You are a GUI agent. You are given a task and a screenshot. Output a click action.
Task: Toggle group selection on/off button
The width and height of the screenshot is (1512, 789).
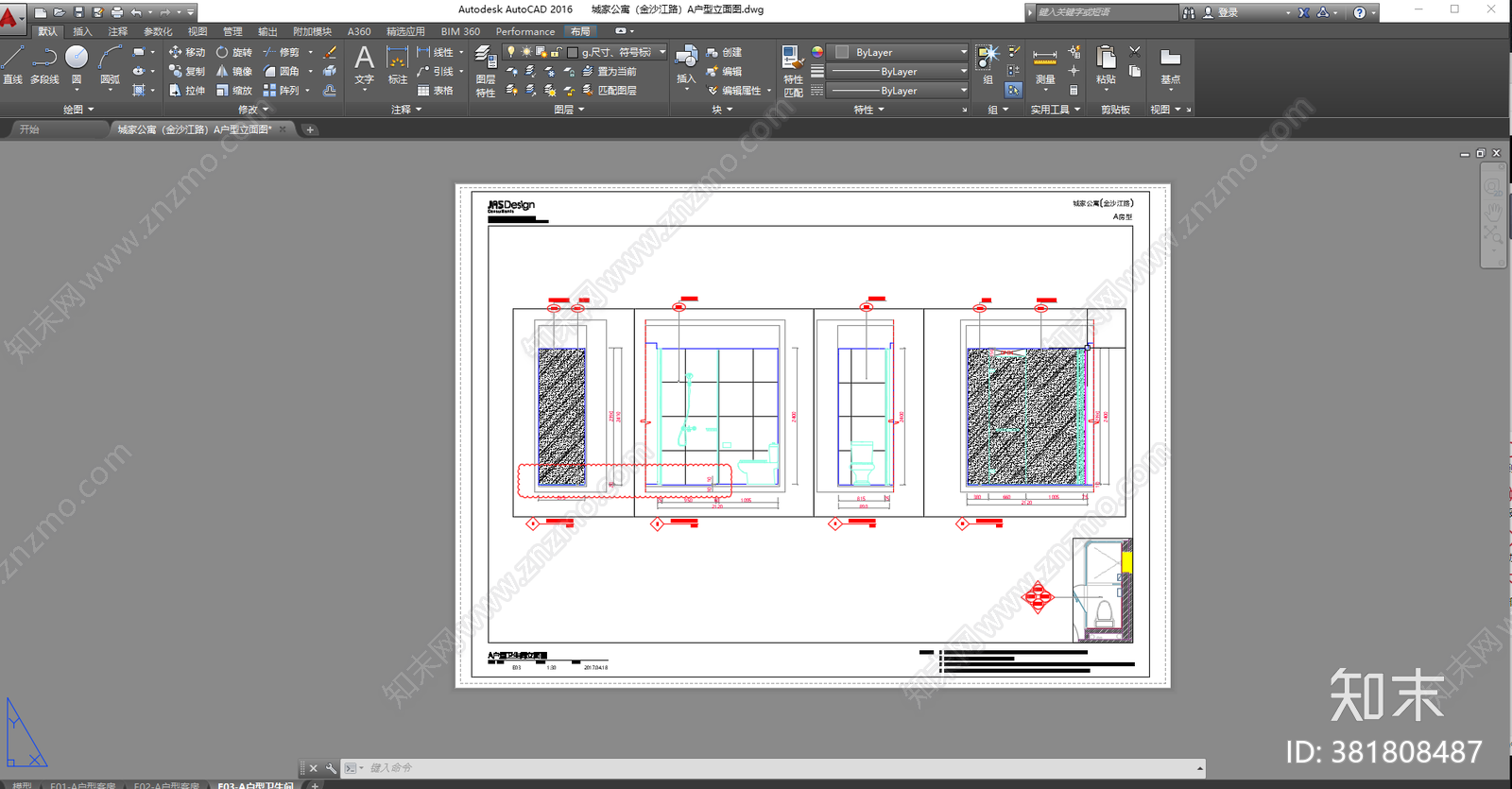coord(1014,90)
